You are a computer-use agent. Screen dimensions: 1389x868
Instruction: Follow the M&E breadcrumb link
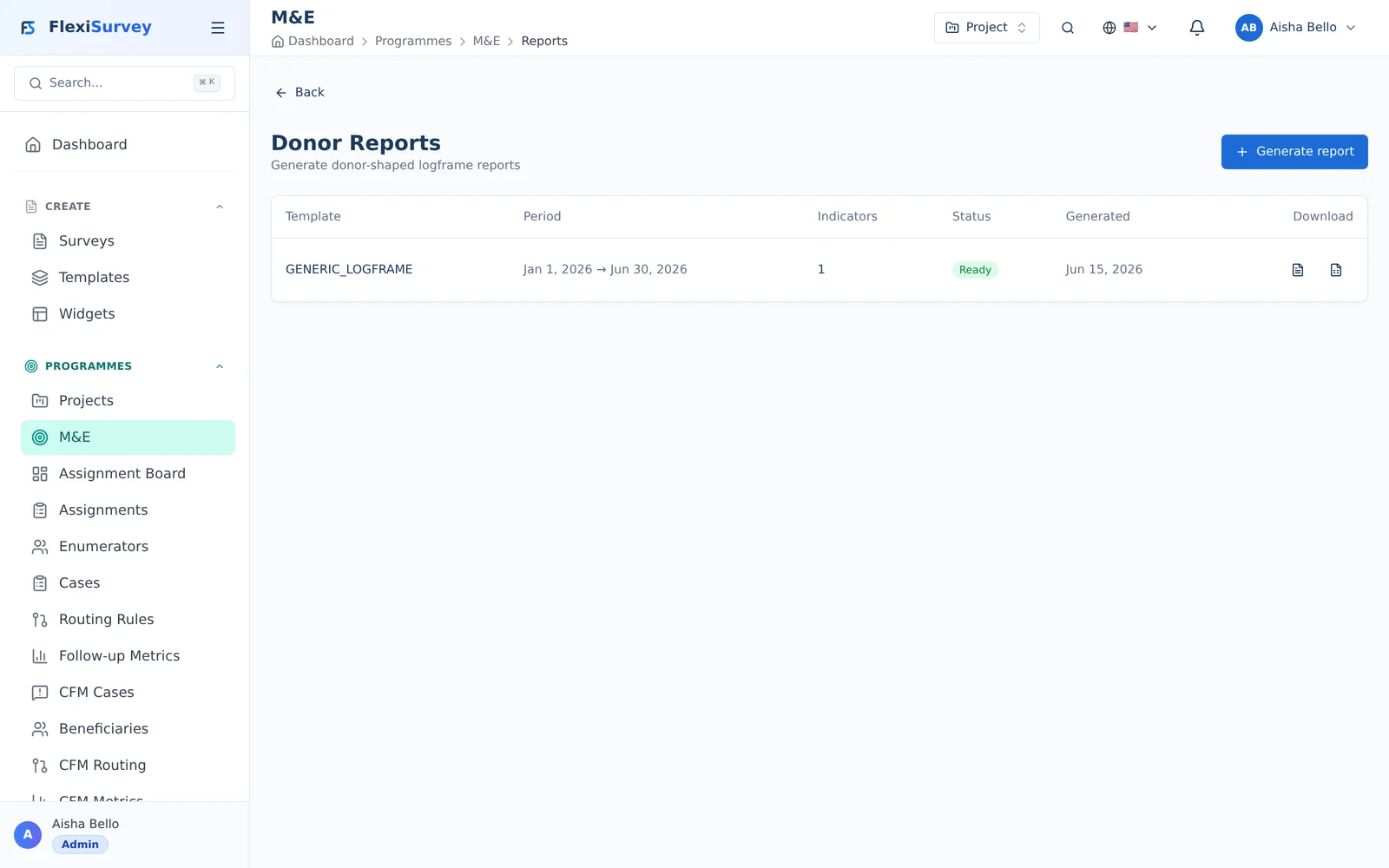pos(486,42)
